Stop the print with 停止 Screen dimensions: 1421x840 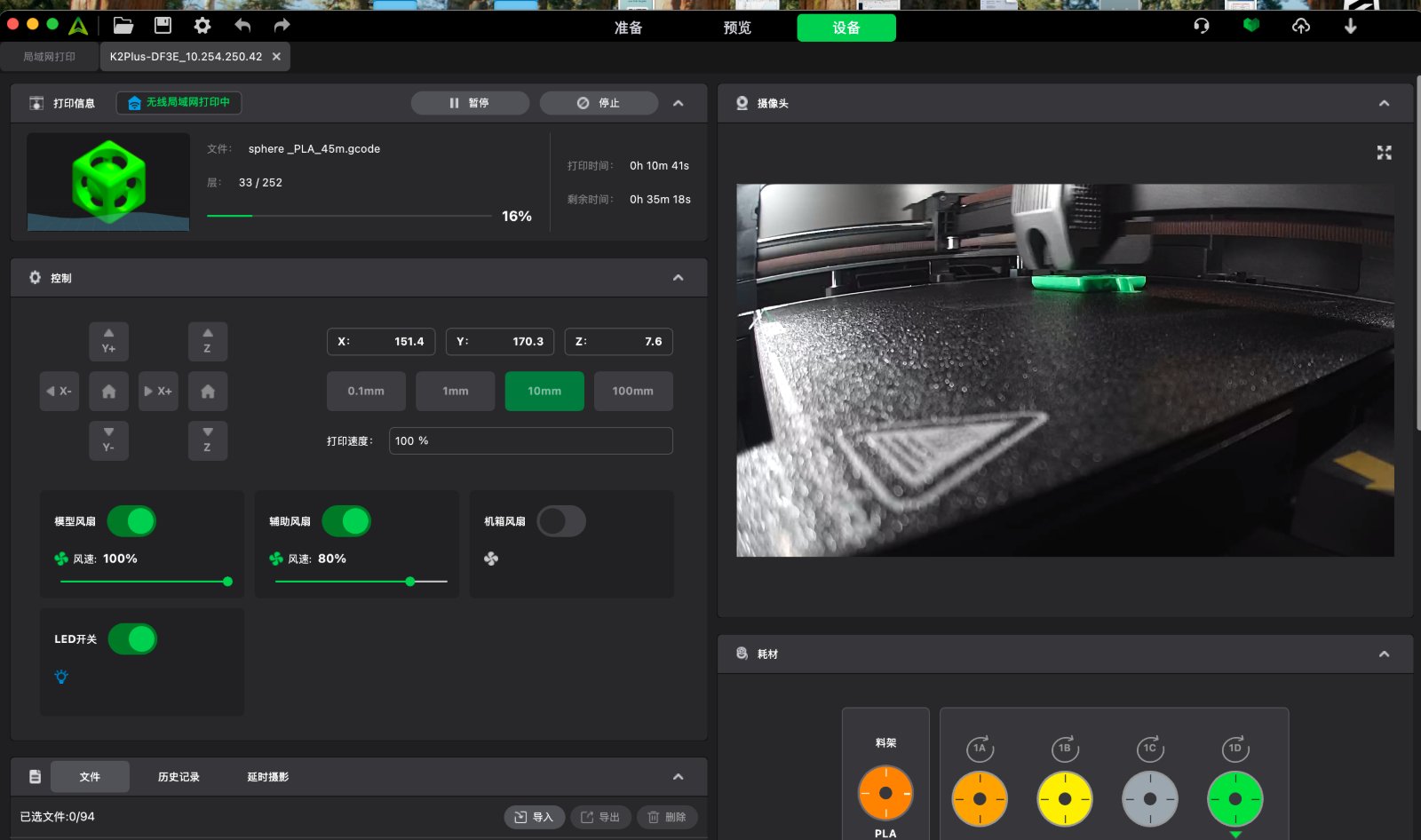[599, 103]
